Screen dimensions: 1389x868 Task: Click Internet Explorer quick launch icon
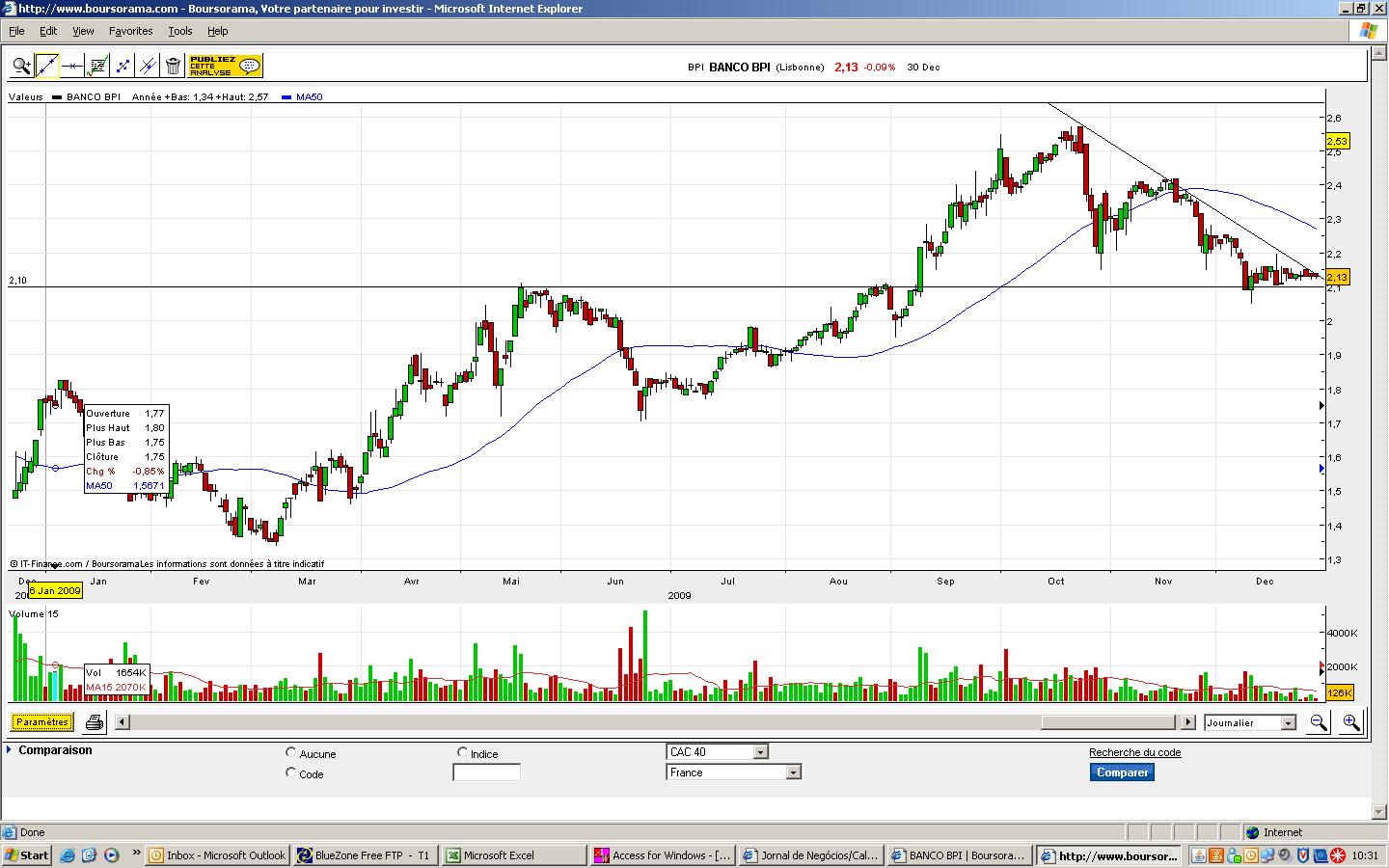coord(68,855)
